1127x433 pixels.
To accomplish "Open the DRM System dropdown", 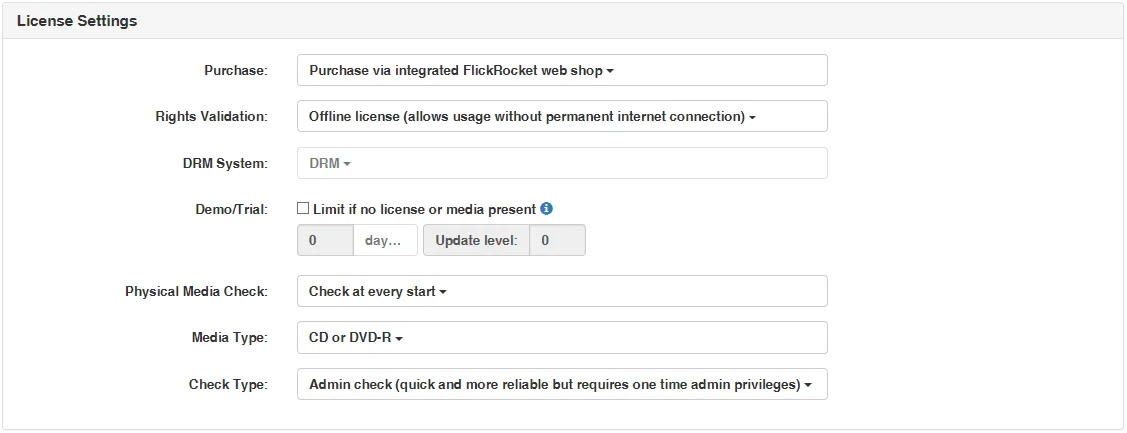I will pyautogui.click(x=562, y=163).
